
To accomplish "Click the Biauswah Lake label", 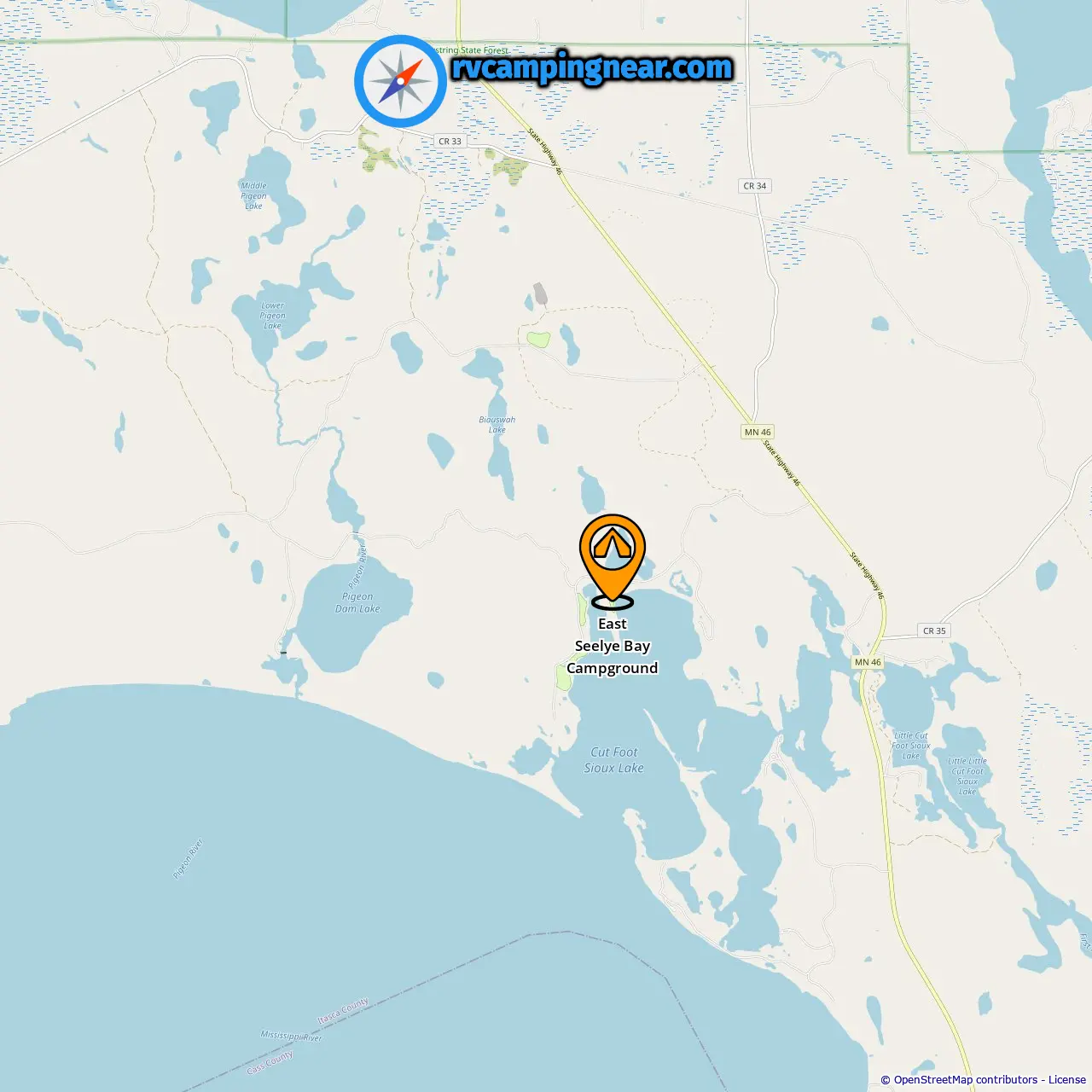I will pyautogui.click(x=497, y=425).
